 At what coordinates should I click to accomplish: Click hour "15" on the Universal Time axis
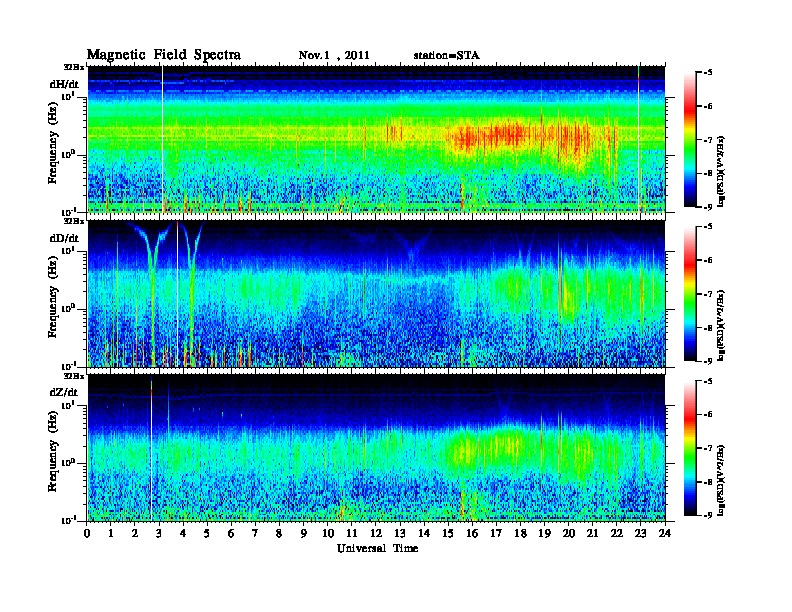448,533
